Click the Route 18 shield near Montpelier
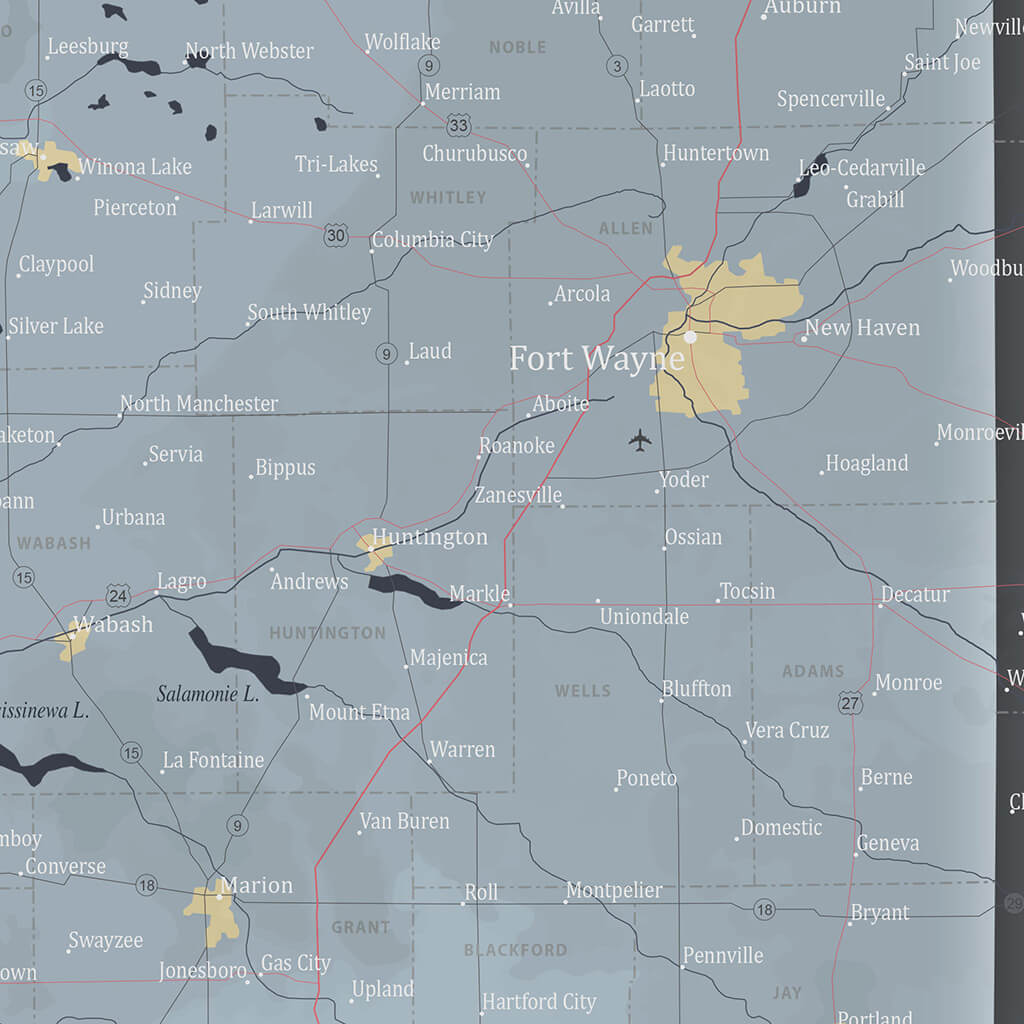The image size is (1024, 1024). click(x=765, y=911)
